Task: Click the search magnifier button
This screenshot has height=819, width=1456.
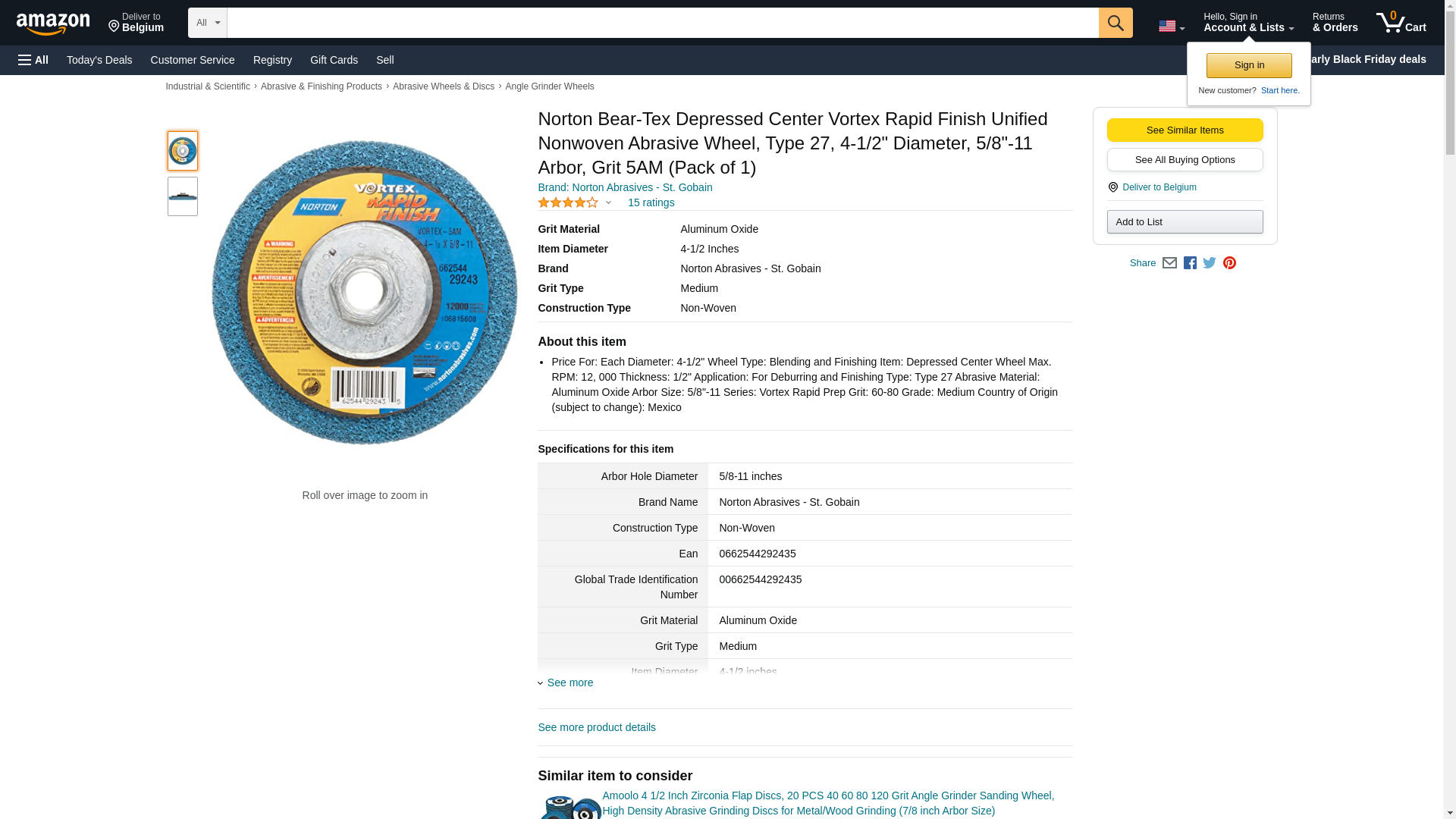Action: 1115,23
